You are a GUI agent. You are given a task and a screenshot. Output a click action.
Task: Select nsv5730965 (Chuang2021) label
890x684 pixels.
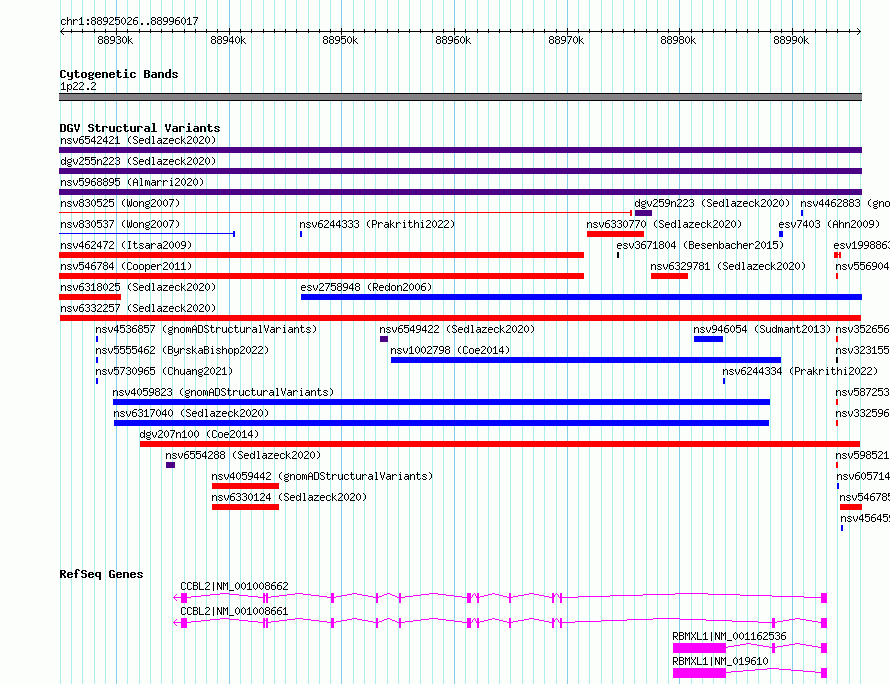click(164, 371)
